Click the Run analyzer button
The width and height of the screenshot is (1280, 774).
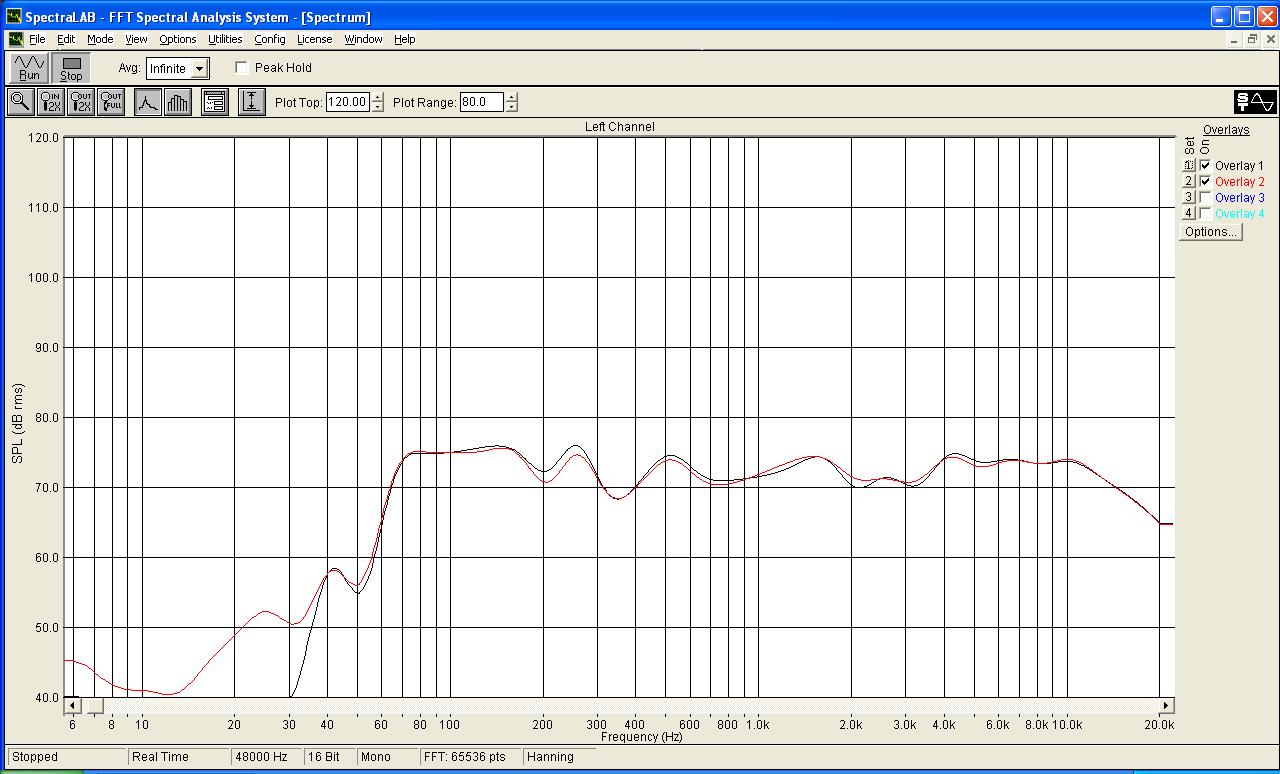[29, 68]
